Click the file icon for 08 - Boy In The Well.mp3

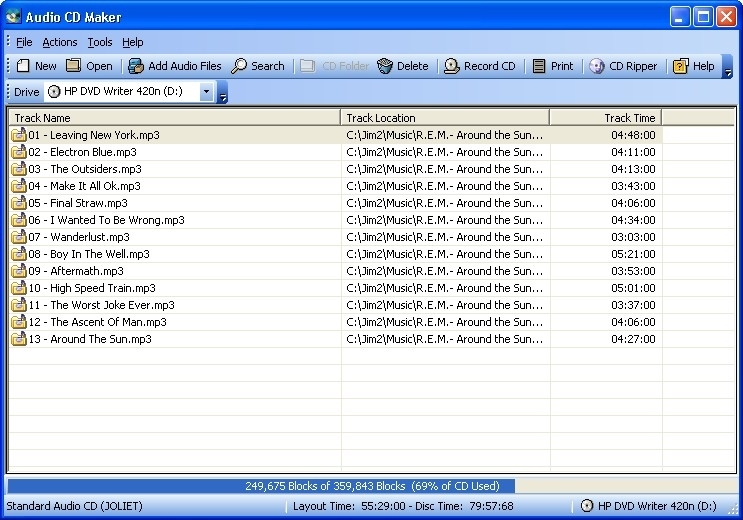tap(18, 254)
